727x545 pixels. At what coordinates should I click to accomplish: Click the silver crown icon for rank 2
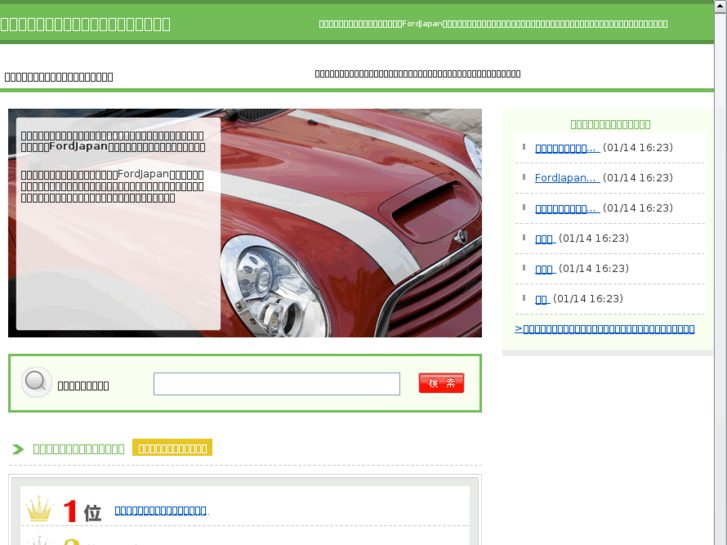(39, 541)
